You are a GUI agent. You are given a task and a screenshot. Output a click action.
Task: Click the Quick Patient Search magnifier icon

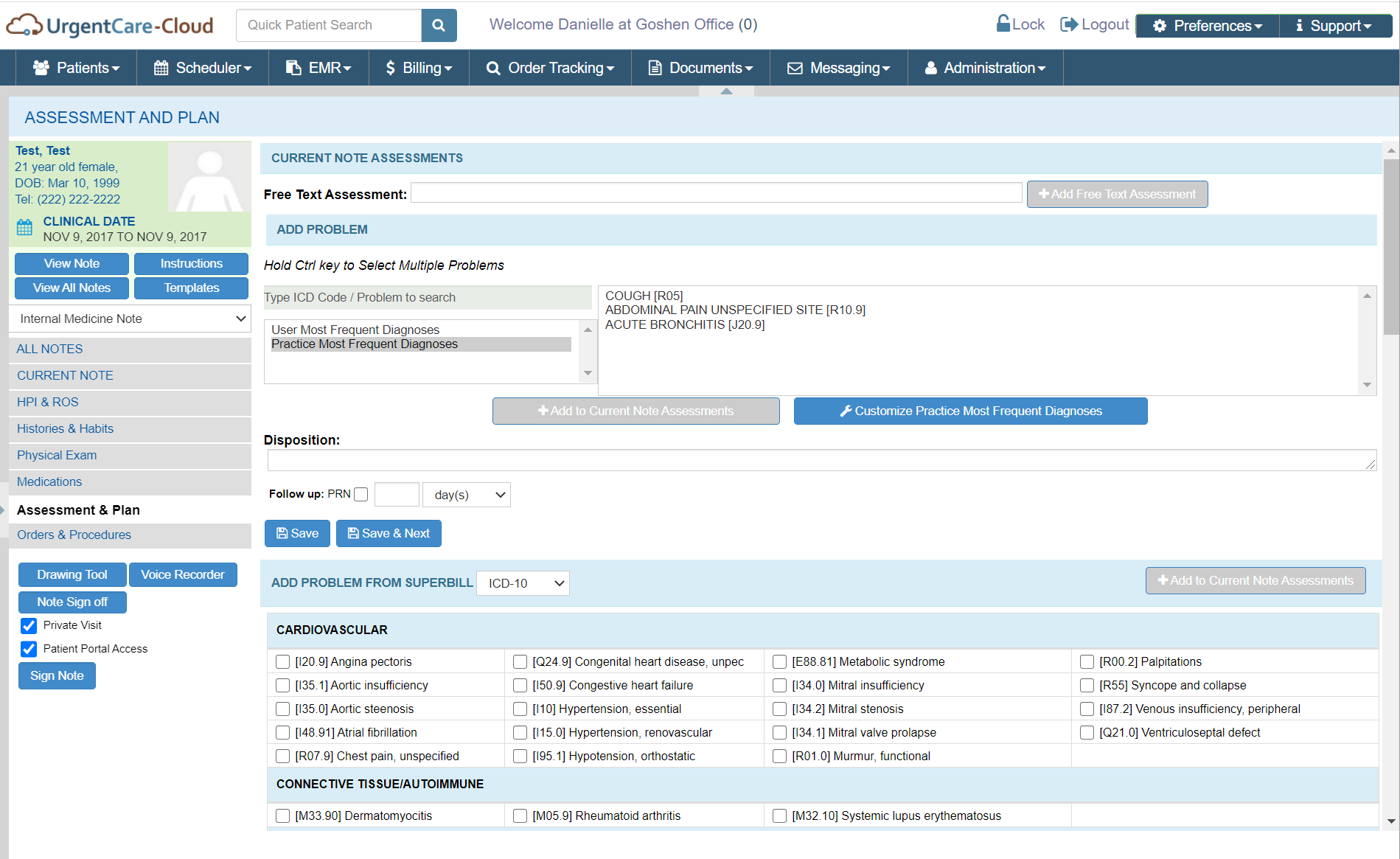(439, 24)
